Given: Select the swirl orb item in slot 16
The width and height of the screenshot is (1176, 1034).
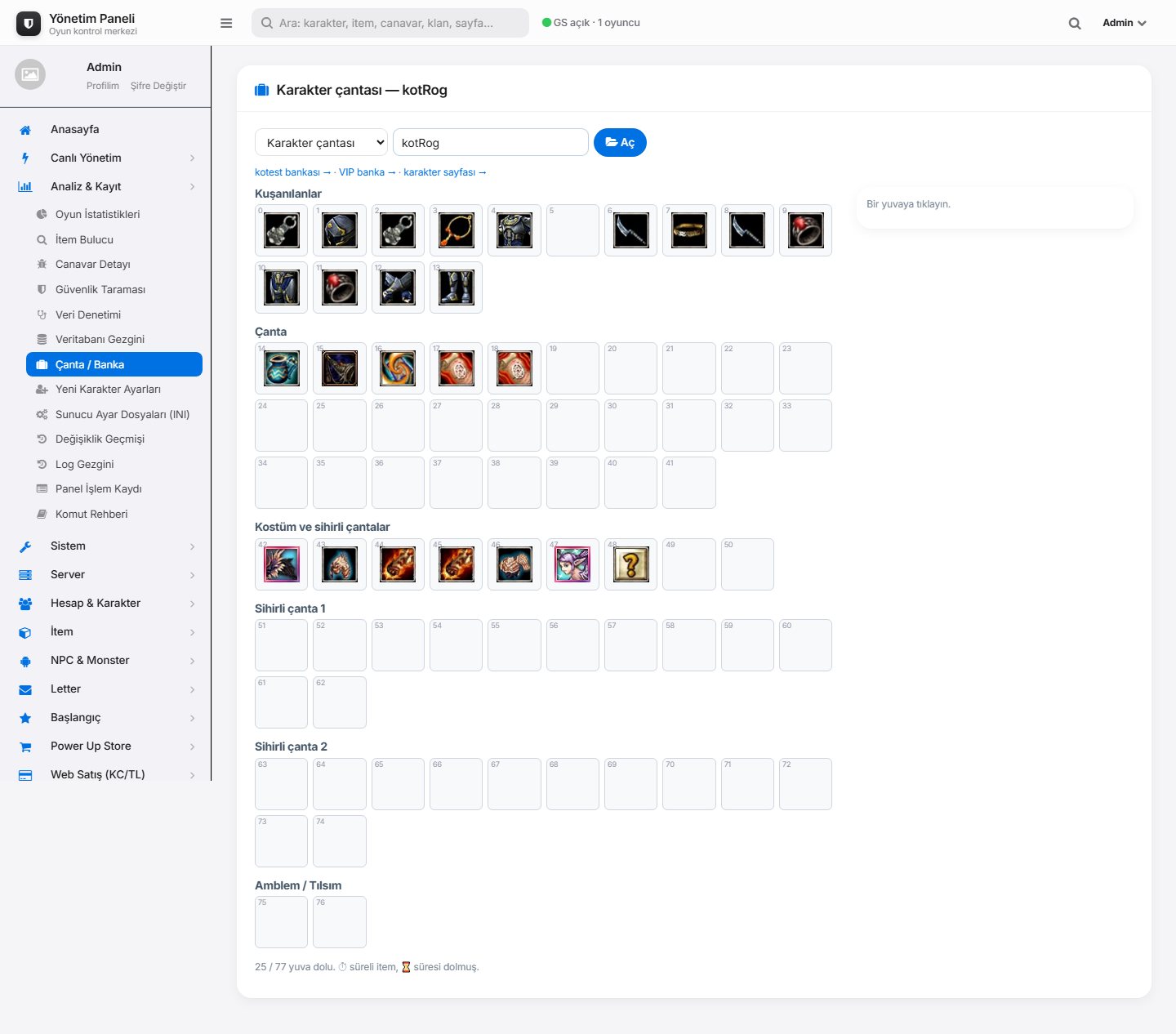Looking at the screenshot, I should pyautogui.click(x=398, y=368).
